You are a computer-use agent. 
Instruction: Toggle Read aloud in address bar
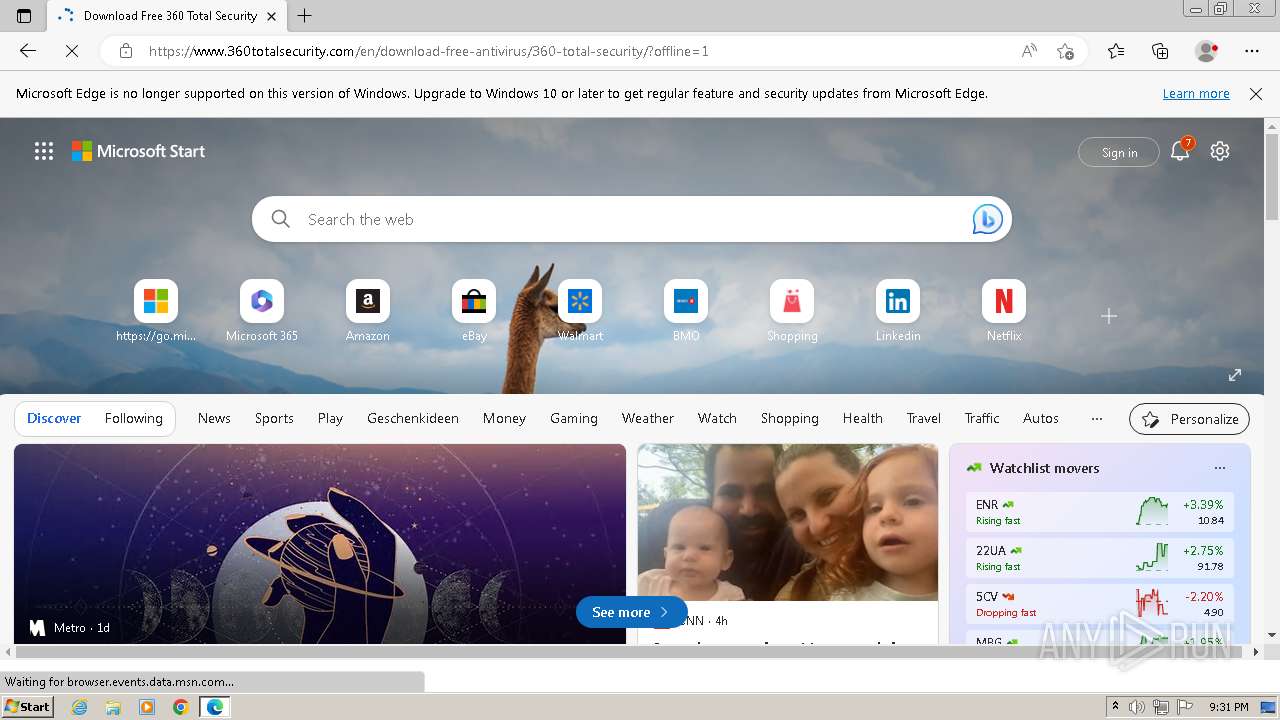point(1029,51)
